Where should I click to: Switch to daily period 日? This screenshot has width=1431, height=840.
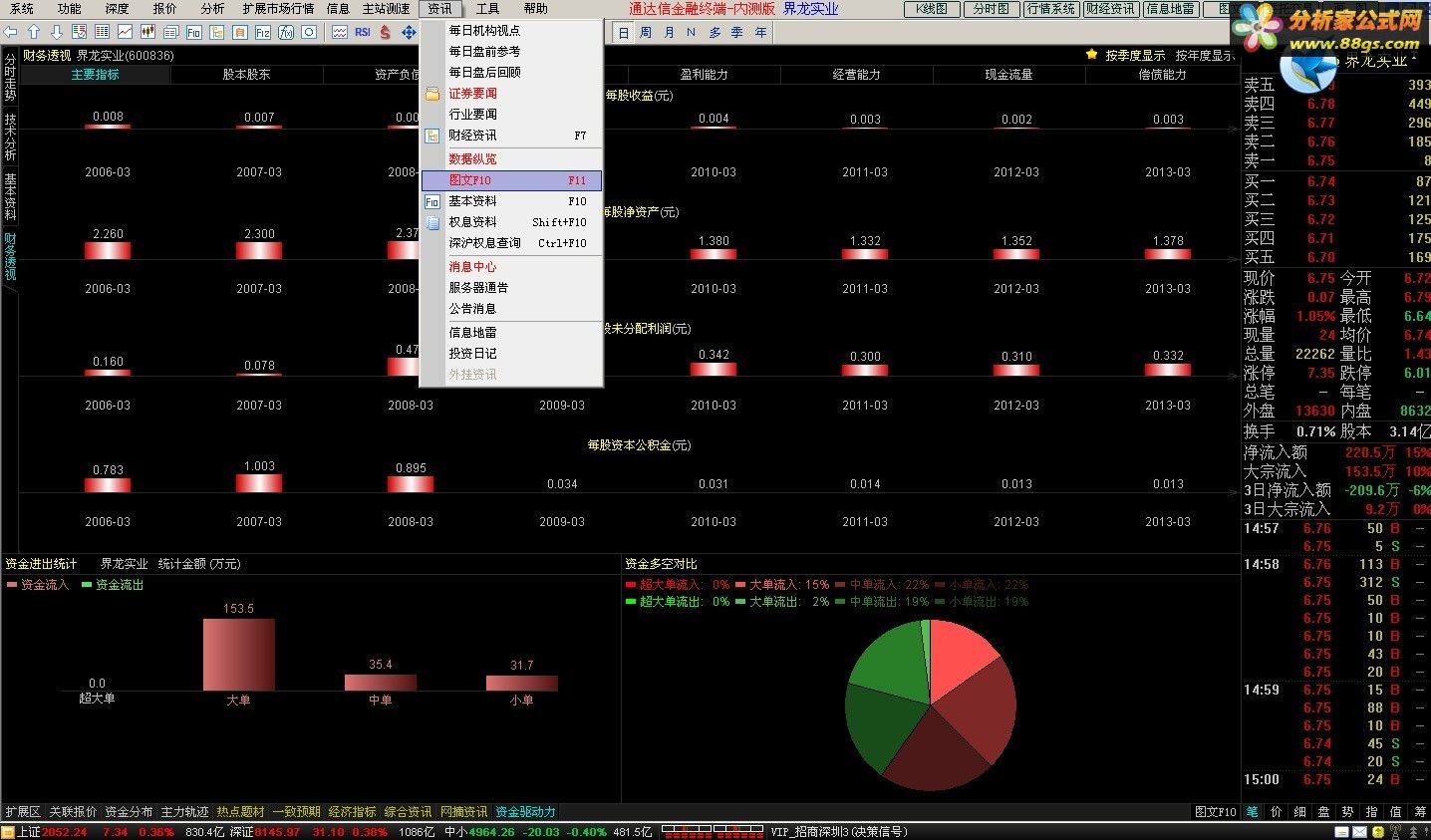coord(623,33)
